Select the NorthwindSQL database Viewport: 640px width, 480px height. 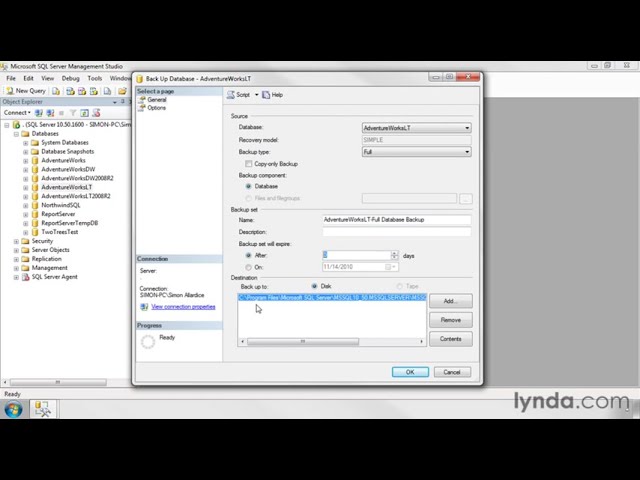[x=61, y=205]
